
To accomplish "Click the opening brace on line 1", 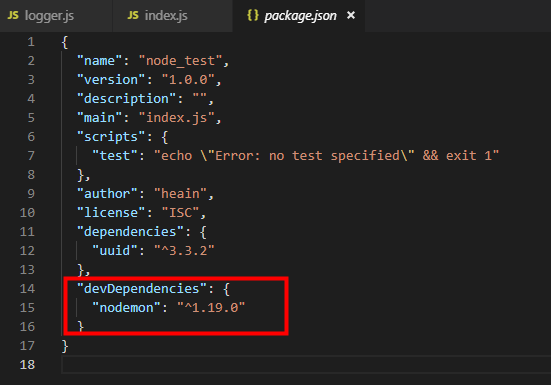I will [65, 42].
